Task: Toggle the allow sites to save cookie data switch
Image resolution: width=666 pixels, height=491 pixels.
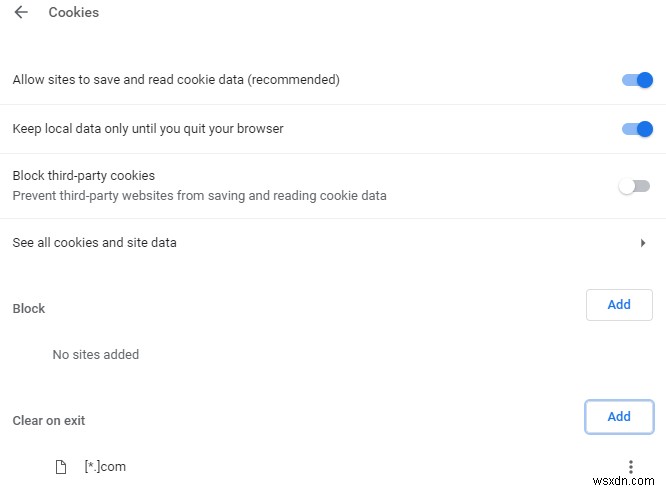Action: pos(636,80)
